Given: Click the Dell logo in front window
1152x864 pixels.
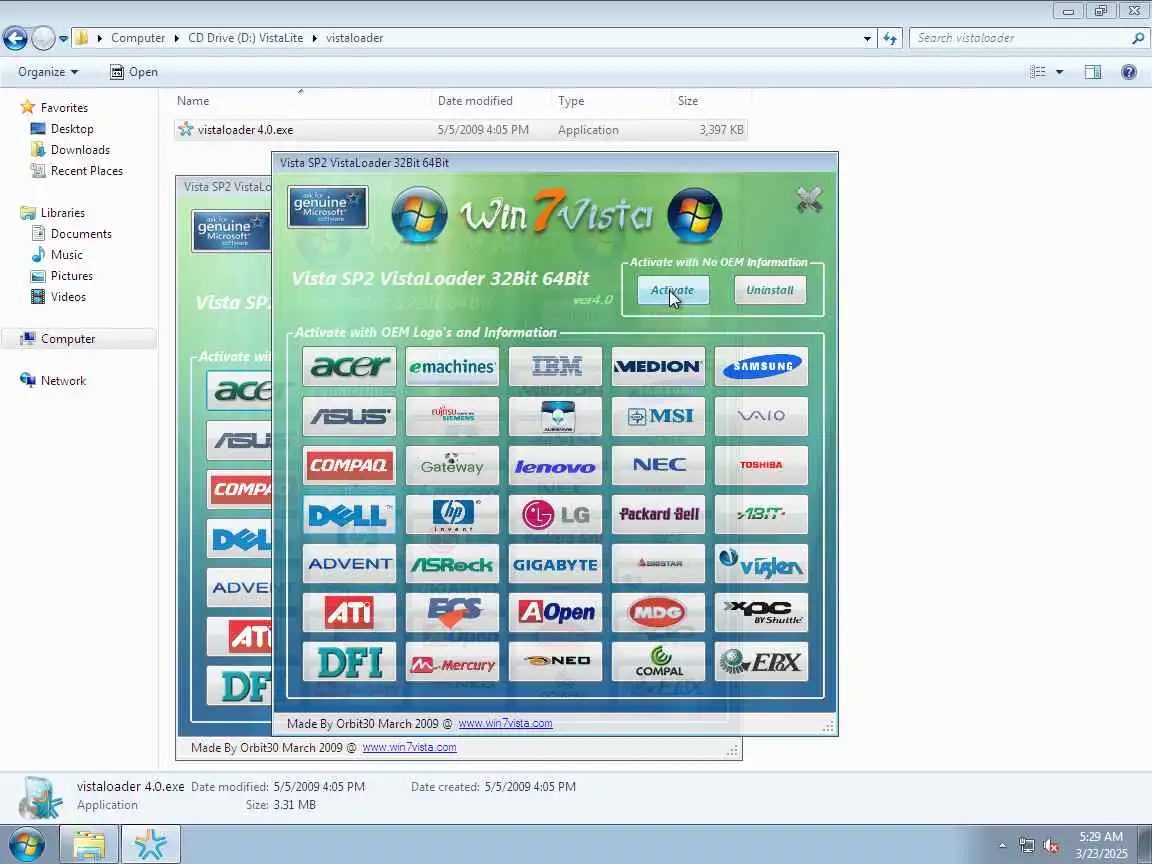Looking at the screenshot, I should [349, 514].
